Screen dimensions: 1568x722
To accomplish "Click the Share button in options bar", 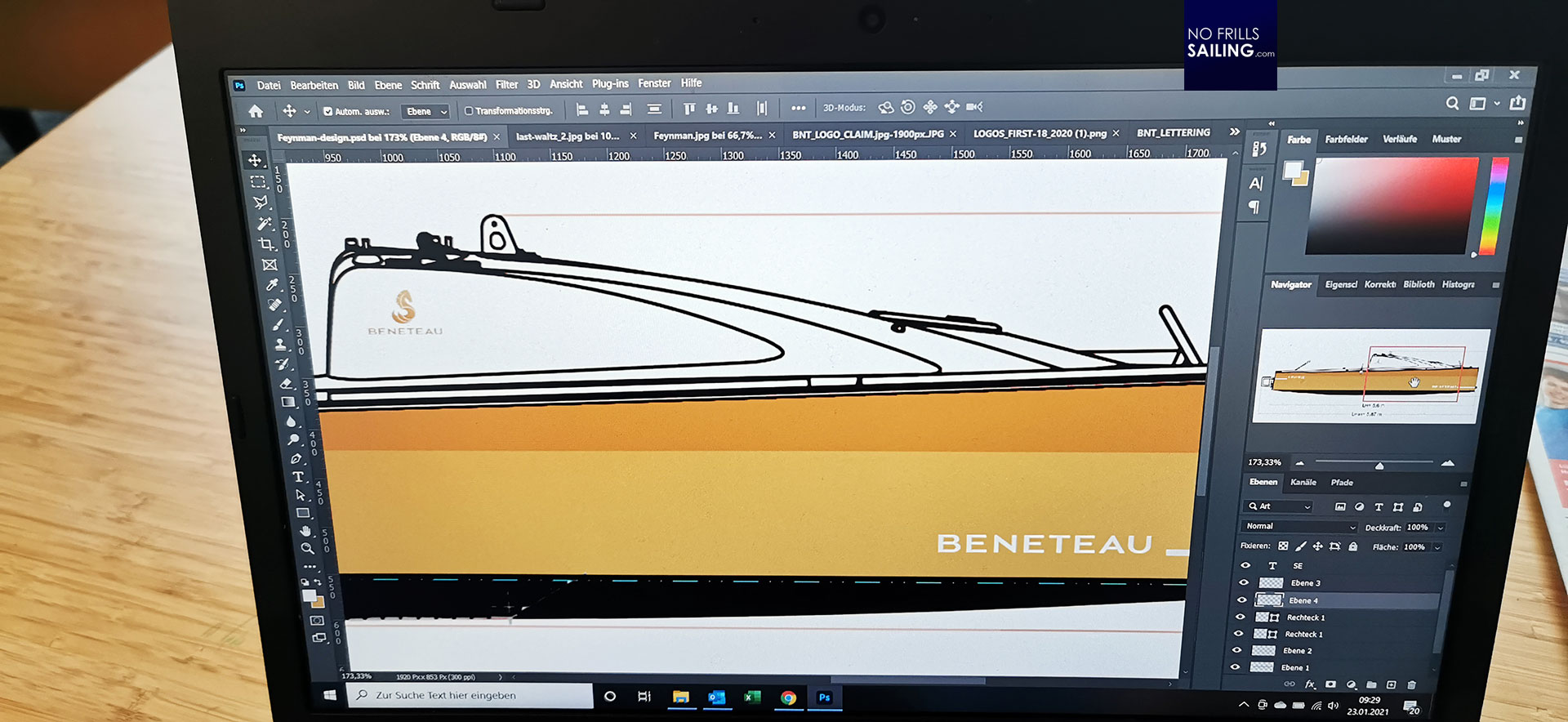I will tap(1517, 103).
